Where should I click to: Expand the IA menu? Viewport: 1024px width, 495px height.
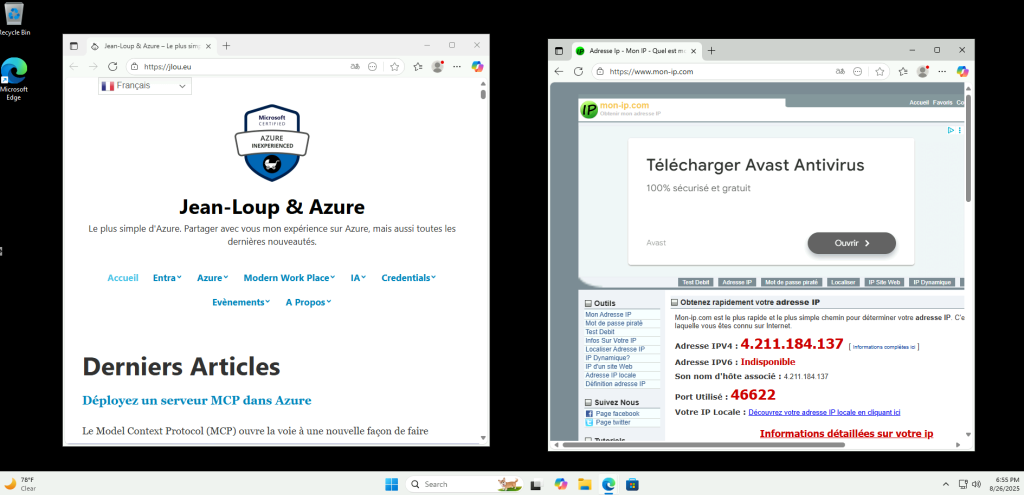[x=359, y=278]
